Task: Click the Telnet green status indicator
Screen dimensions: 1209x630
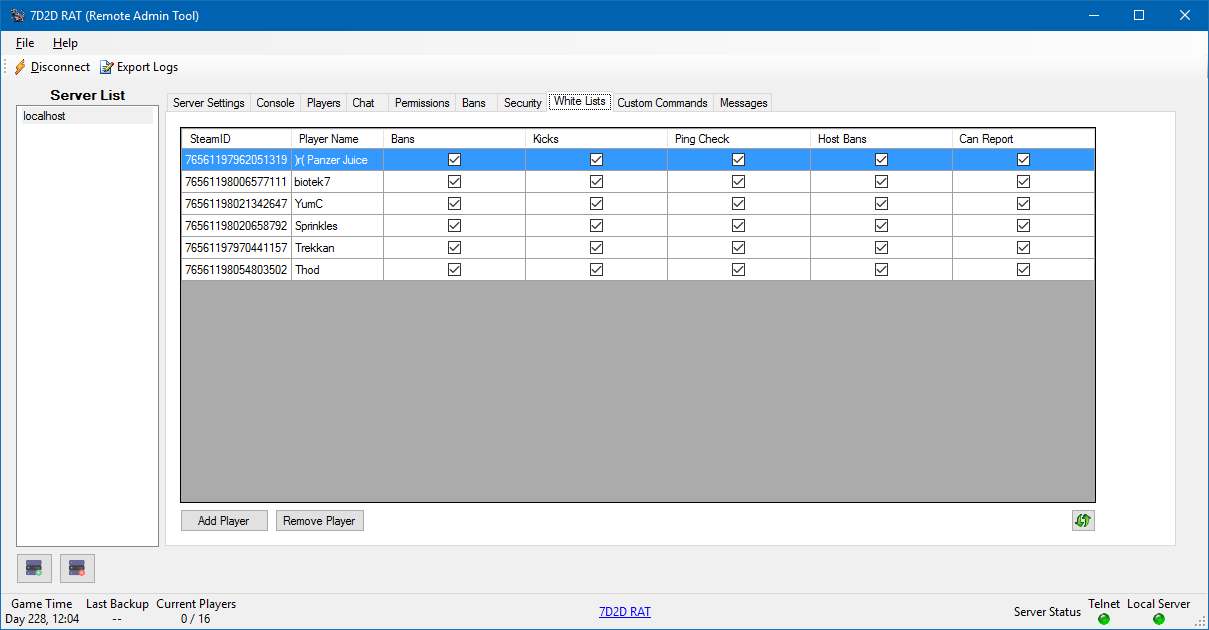Action: (1104, 619)
